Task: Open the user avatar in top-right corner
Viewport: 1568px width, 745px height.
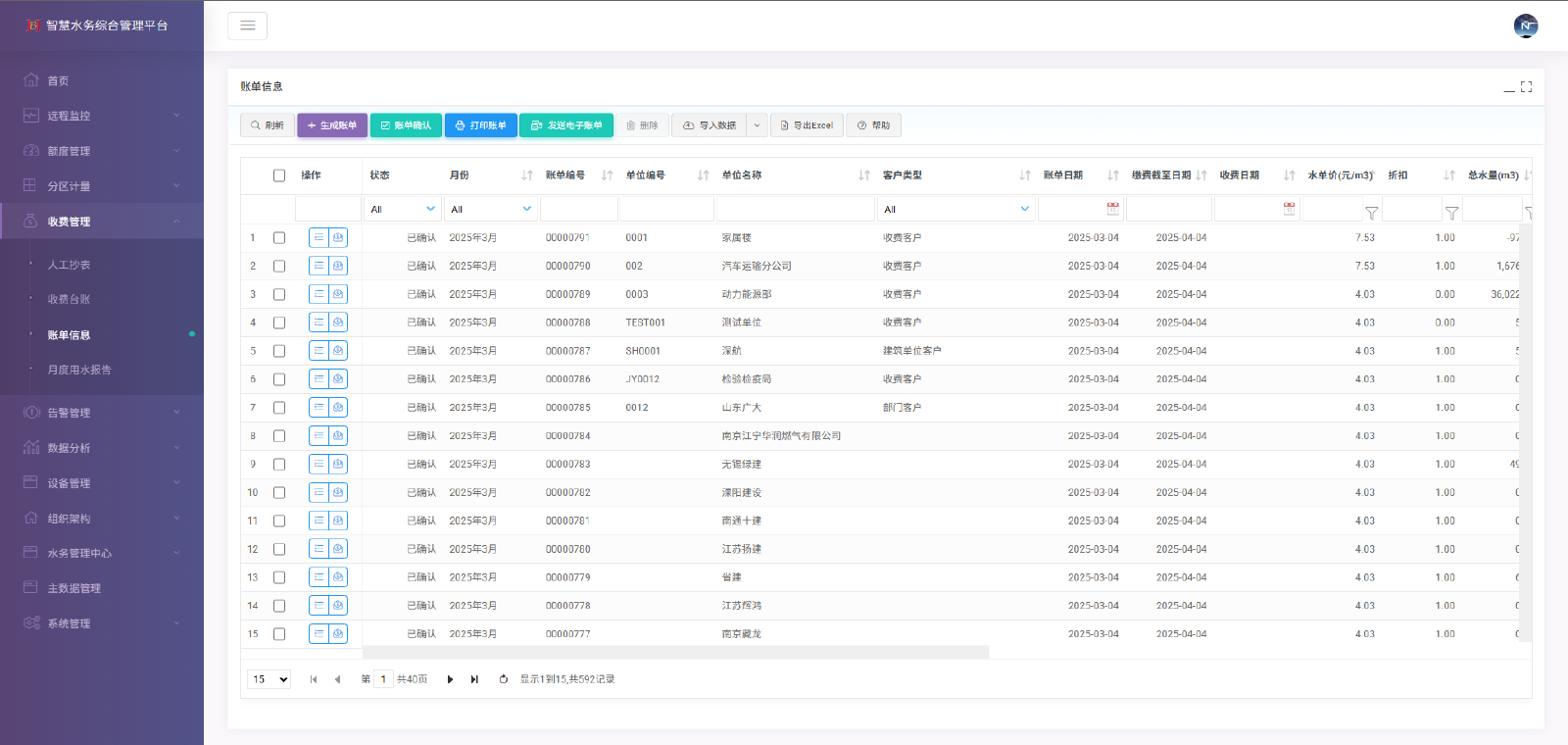Action: [1525, 25]
